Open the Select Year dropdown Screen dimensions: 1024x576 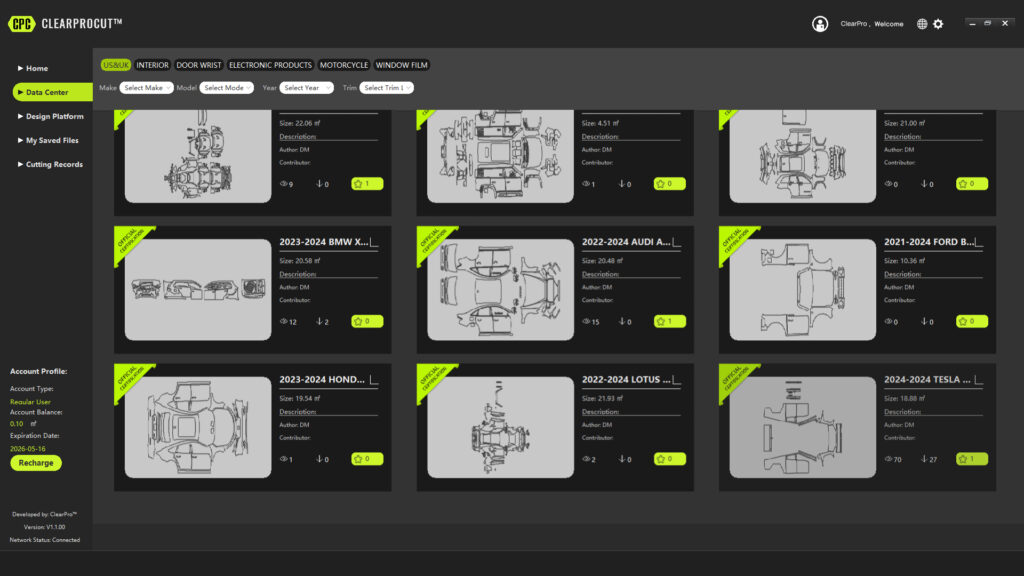[x=306, y=88]
